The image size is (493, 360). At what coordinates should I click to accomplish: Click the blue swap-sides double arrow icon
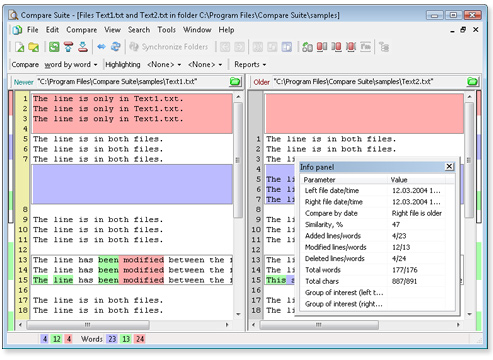click(101, 47)
